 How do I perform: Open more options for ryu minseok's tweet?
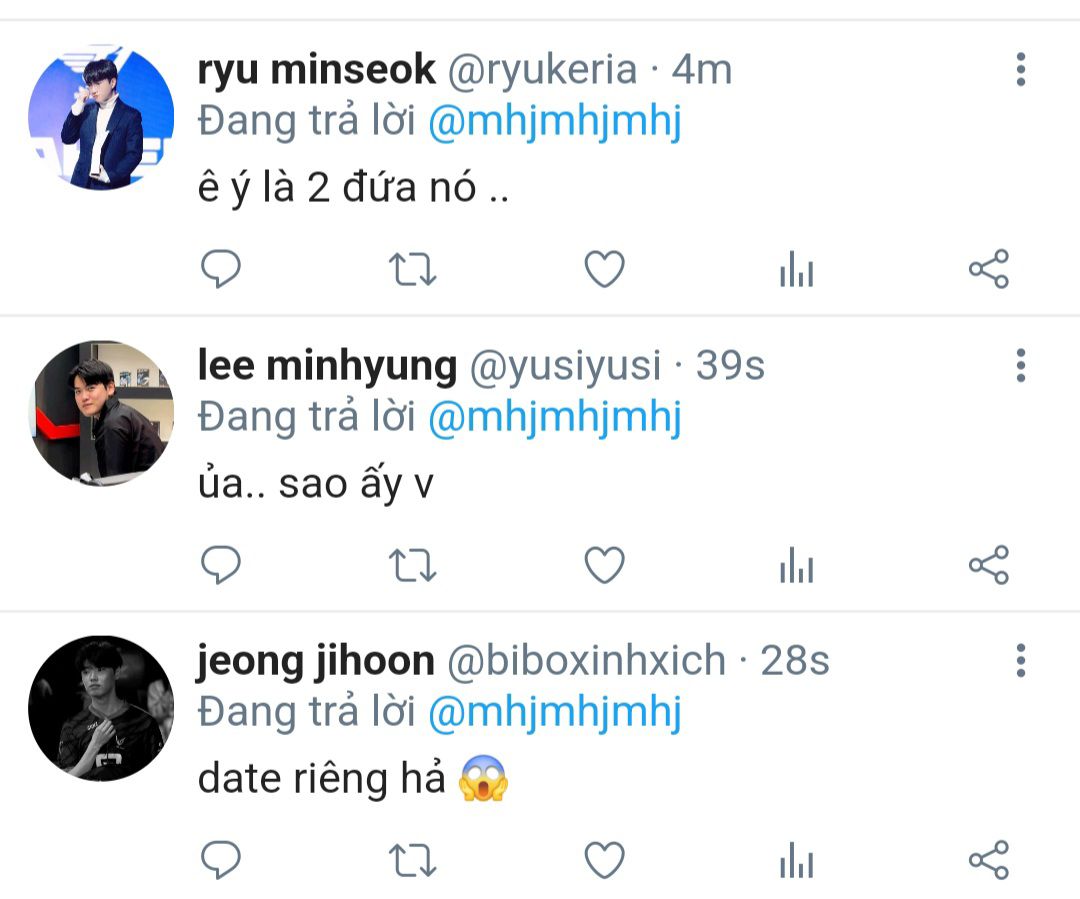pyautogui.click(x=1021, y=70)
